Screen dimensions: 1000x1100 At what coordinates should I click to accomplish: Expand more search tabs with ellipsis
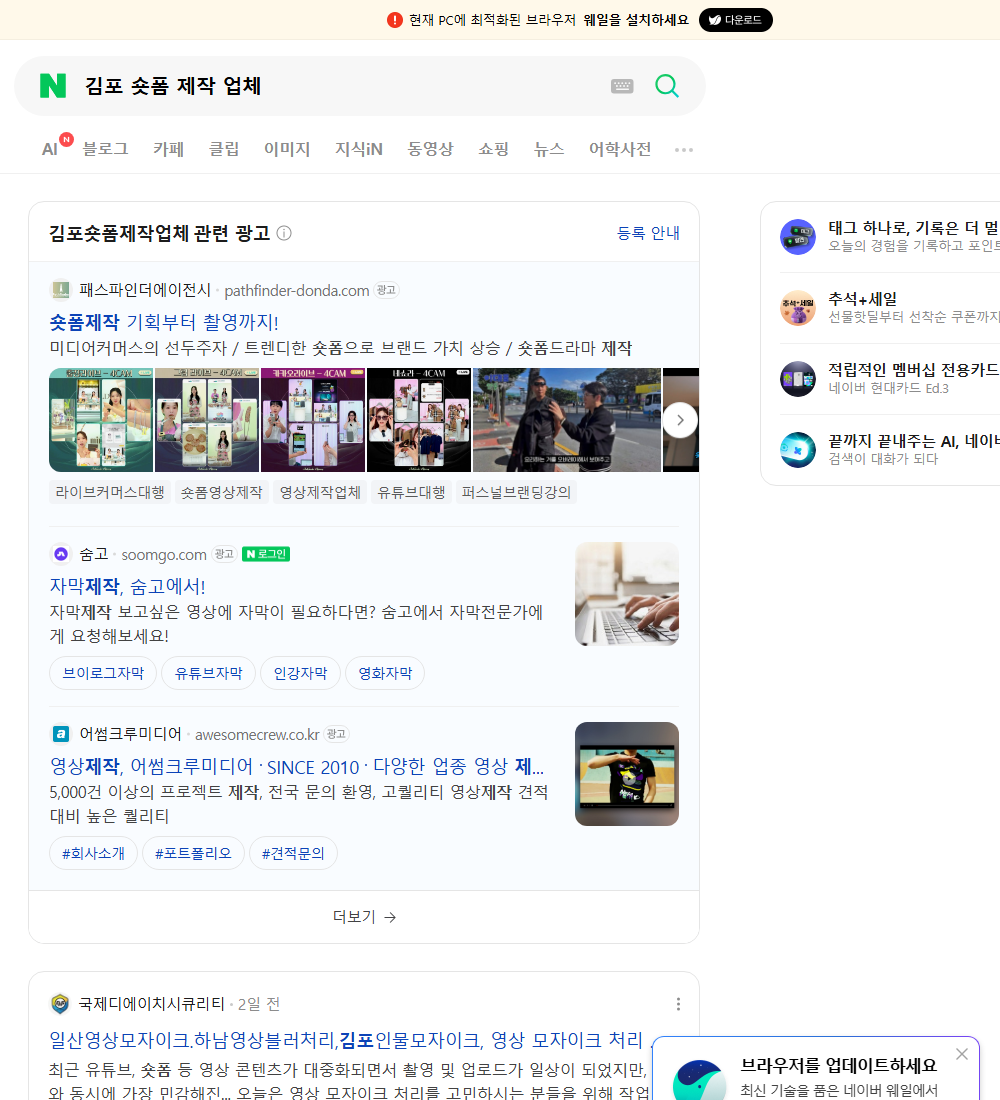[x=684, y=149]
